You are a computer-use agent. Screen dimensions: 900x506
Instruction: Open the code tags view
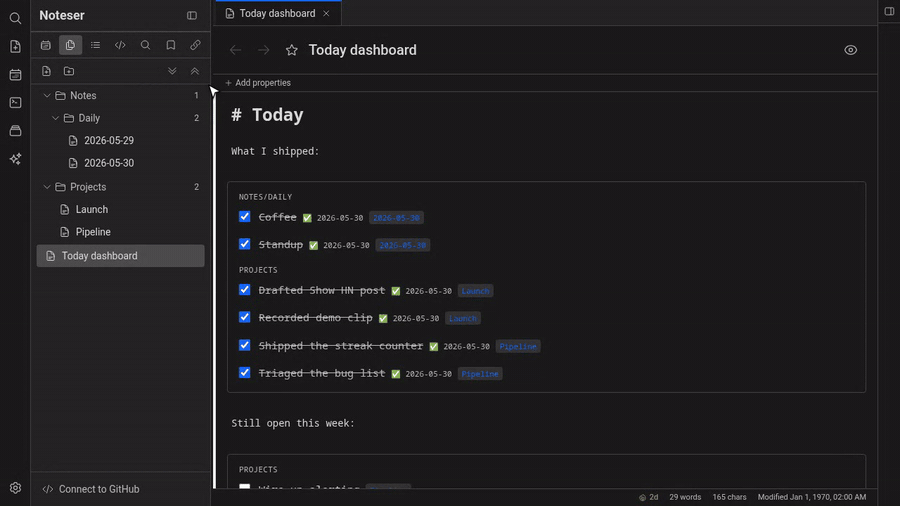pyautogui.click(x=120, y=45)
